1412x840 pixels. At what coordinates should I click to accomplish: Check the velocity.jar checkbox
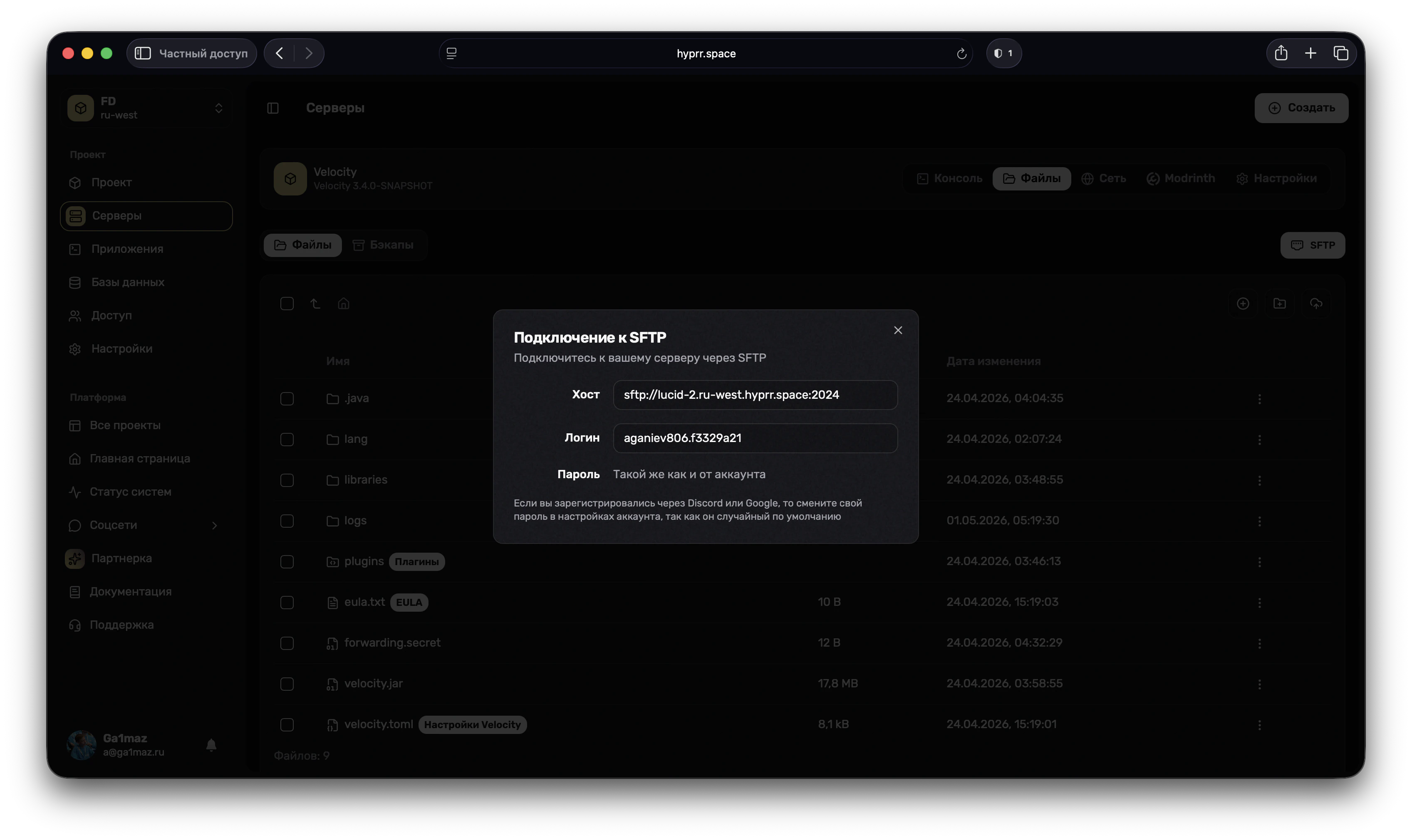click(287, 684)
